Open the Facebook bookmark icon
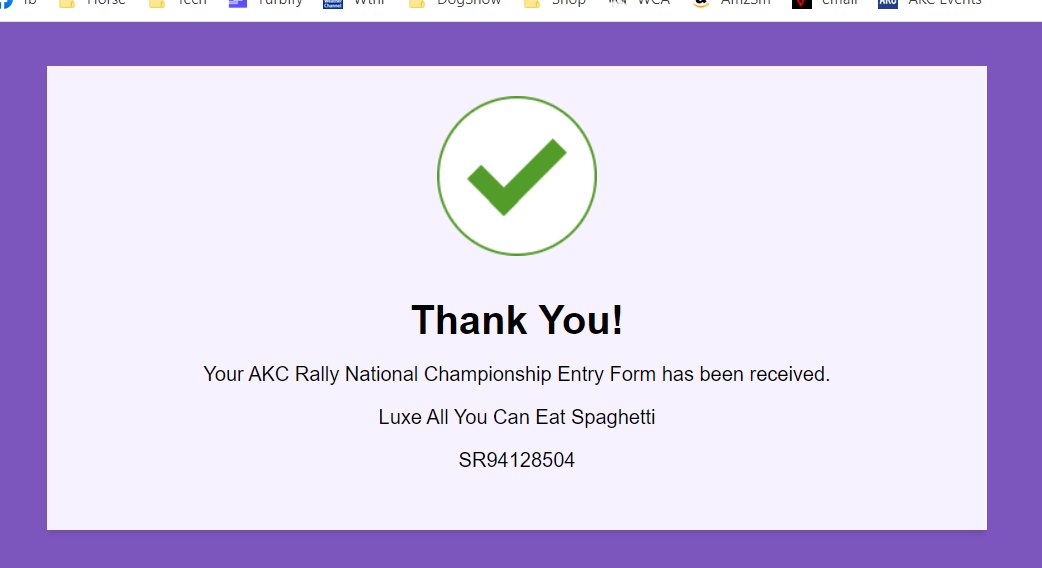The height and width of the screenshot is (568, 1042). tap(7, 3)
